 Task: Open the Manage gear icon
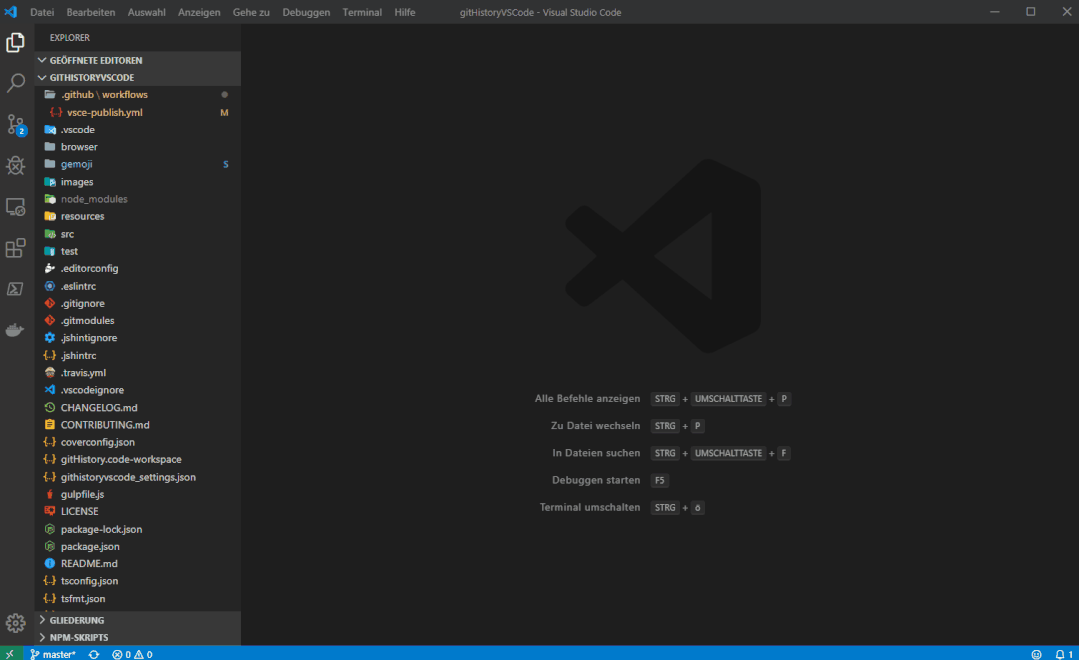(x=16, y=623)
